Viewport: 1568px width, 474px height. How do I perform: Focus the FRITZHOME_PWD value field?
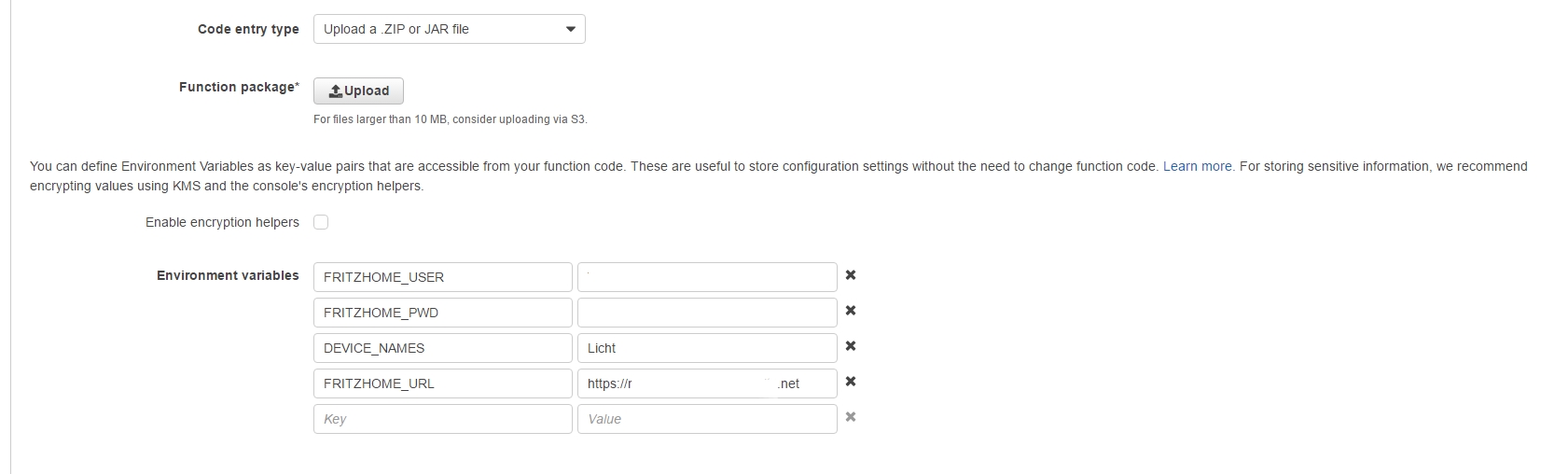click(706, 313)
